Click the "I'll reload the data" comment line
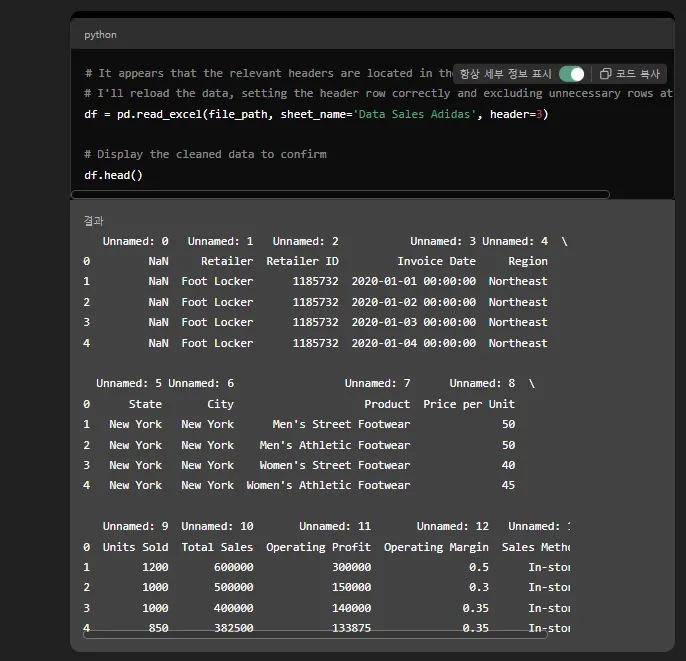The image size is (686, 661). 378,94
